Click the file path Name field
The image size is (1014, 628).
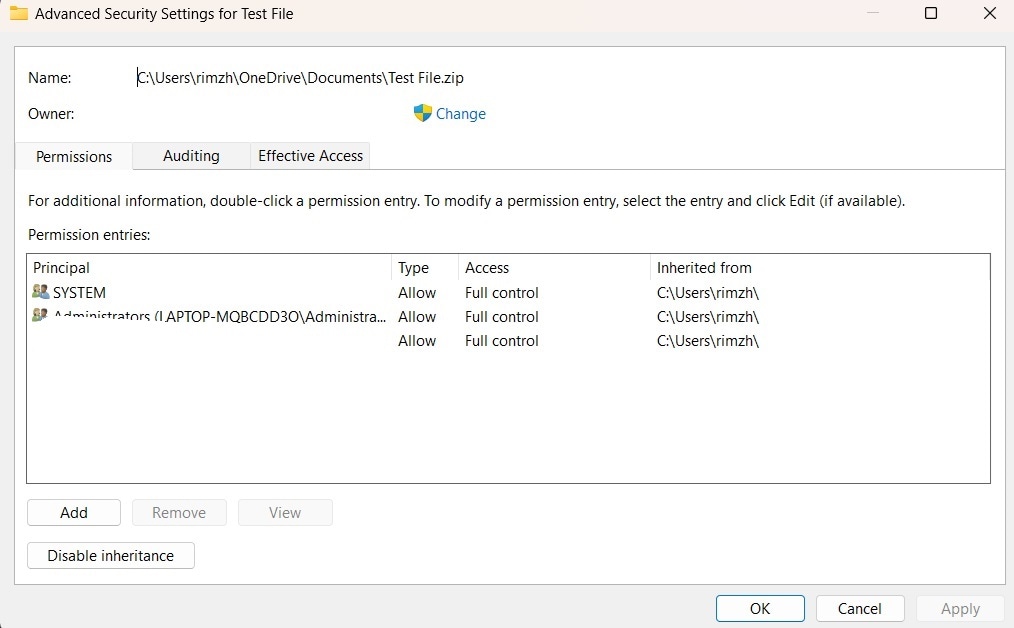(300, 77)
